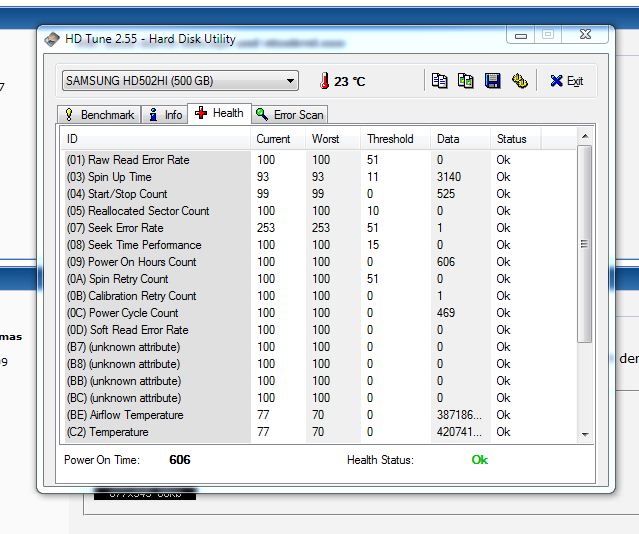Select the Soft Read Error Rate row
Viewport: 639px width, 534px height.
point(320,330)
